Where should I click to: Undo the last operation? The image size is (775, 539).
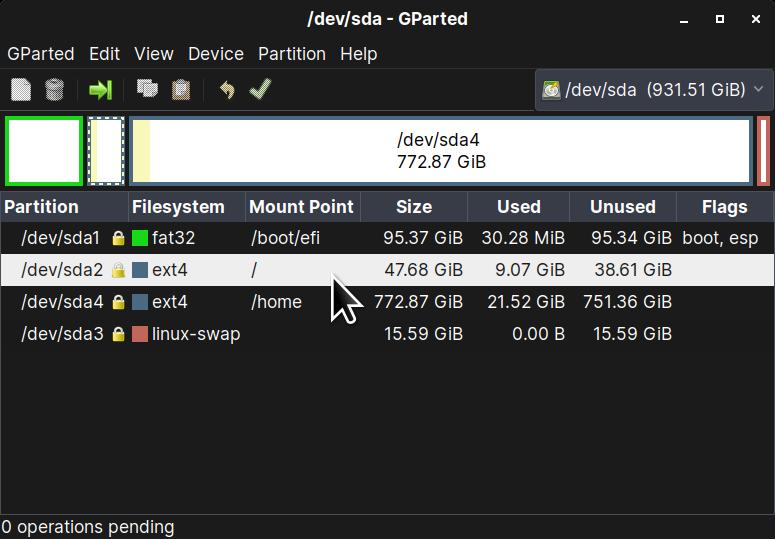[227, 90]
